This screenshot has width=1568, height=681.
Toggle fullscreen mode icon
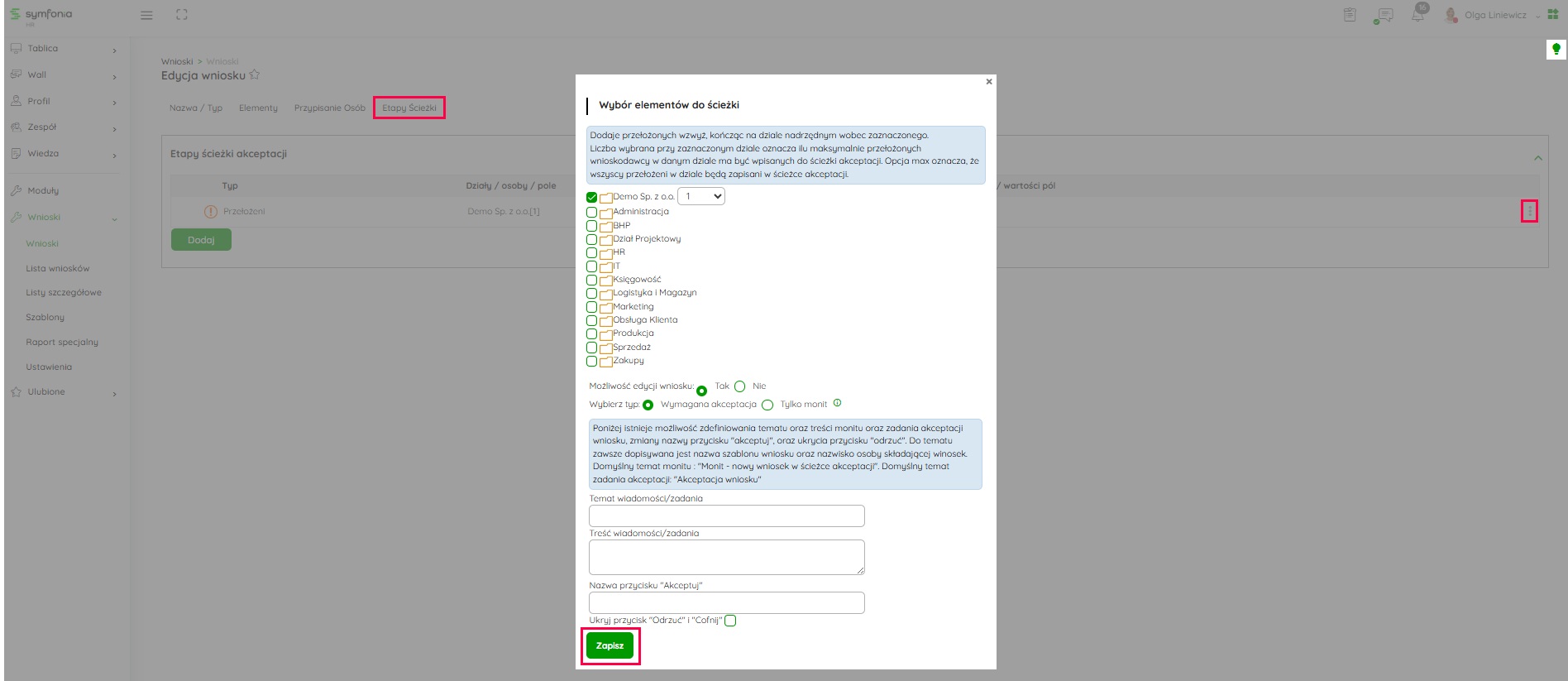(182, 15)
